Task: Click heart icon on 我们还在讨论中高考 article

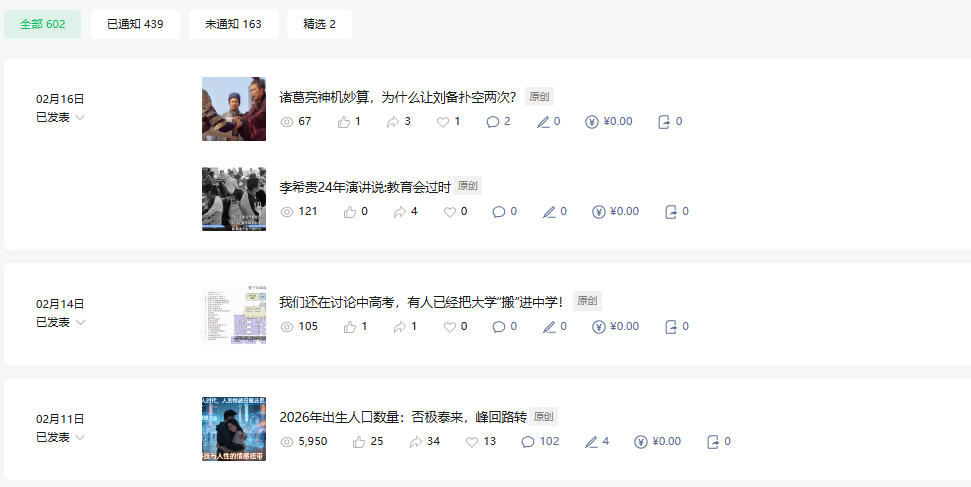Action: tap(450, 327)
